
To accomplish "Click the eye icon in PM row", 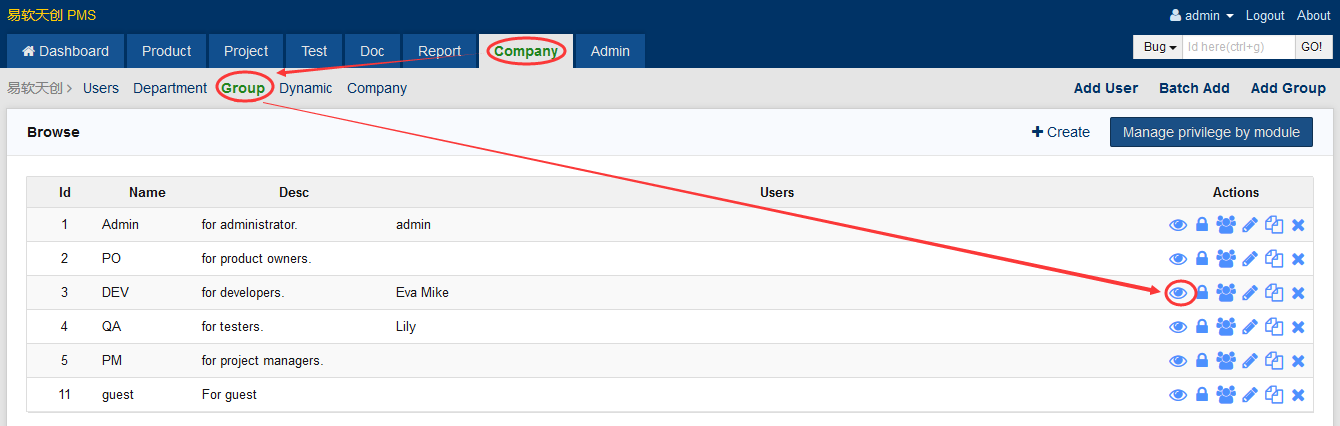I will pos(1178,361).
